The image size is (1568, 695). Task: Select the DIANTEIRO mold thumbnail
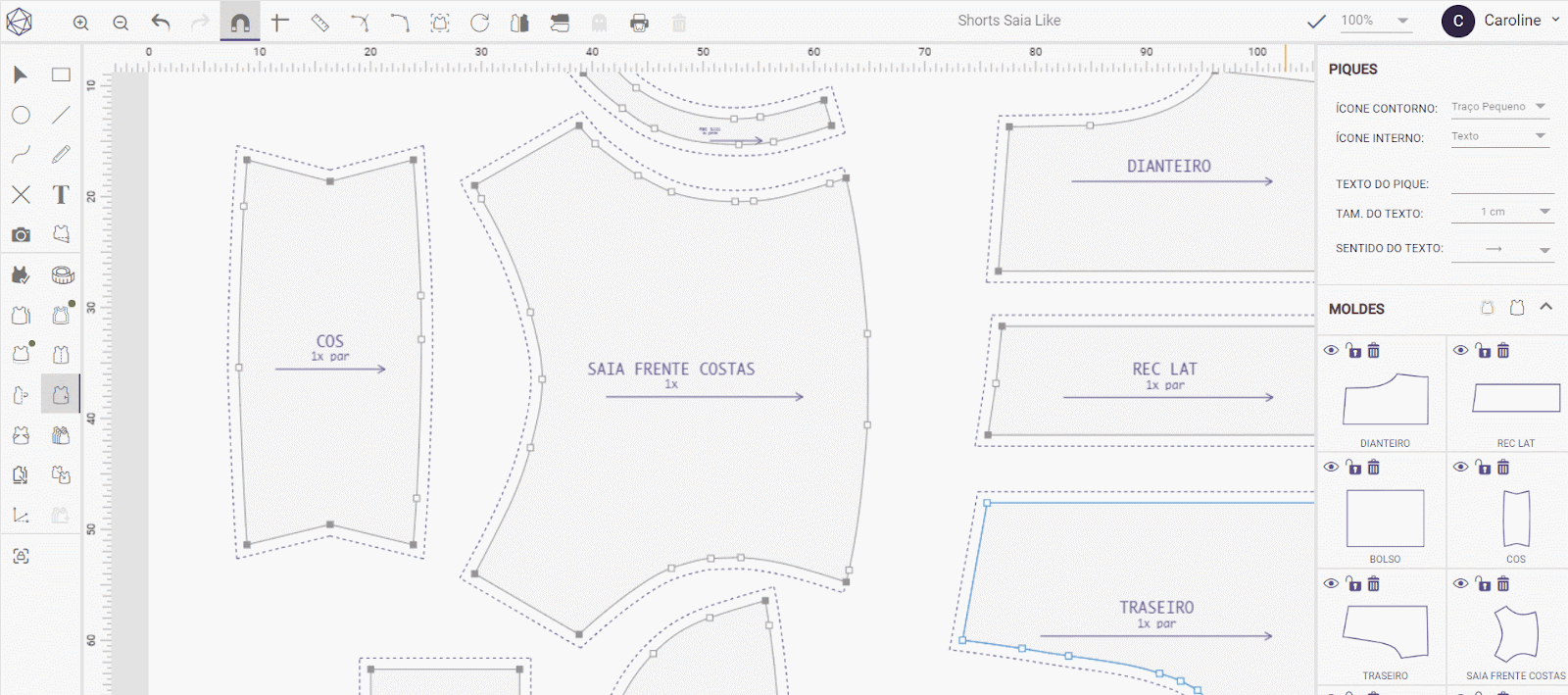[1386, 398]
